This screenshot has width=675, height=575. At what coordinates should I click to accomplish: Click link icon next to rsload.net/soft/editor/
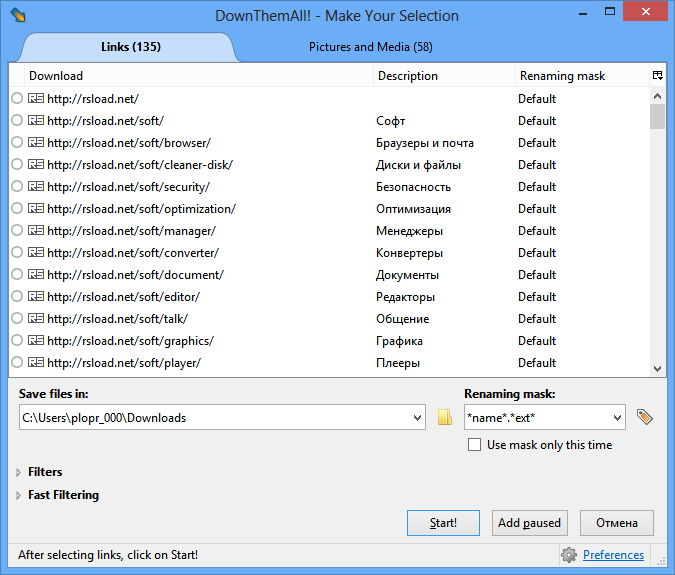click(x=36, y=297)
